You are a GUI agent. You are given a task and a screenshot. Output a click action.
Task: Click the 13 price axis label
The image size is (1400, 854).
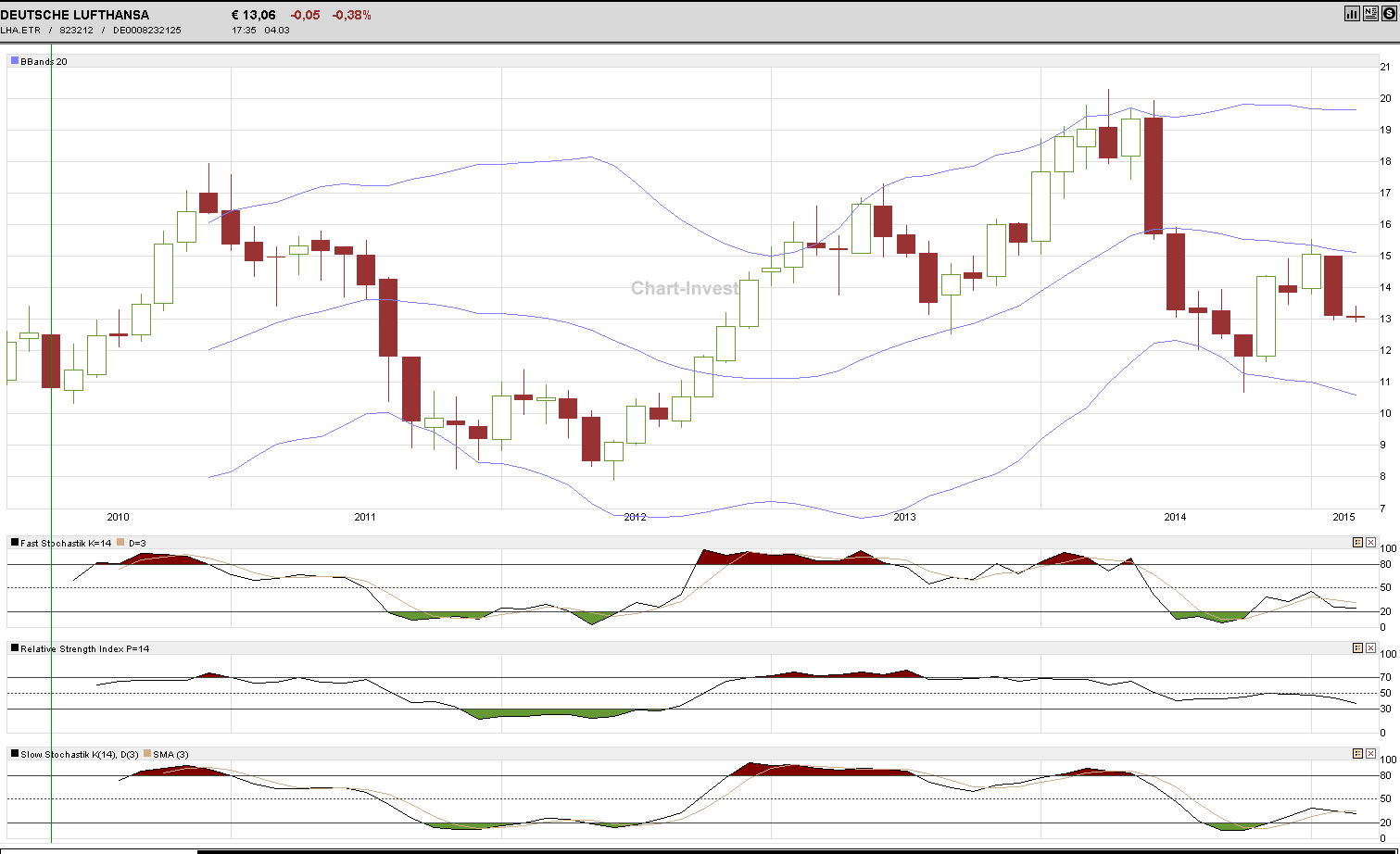coord(1384,319)
